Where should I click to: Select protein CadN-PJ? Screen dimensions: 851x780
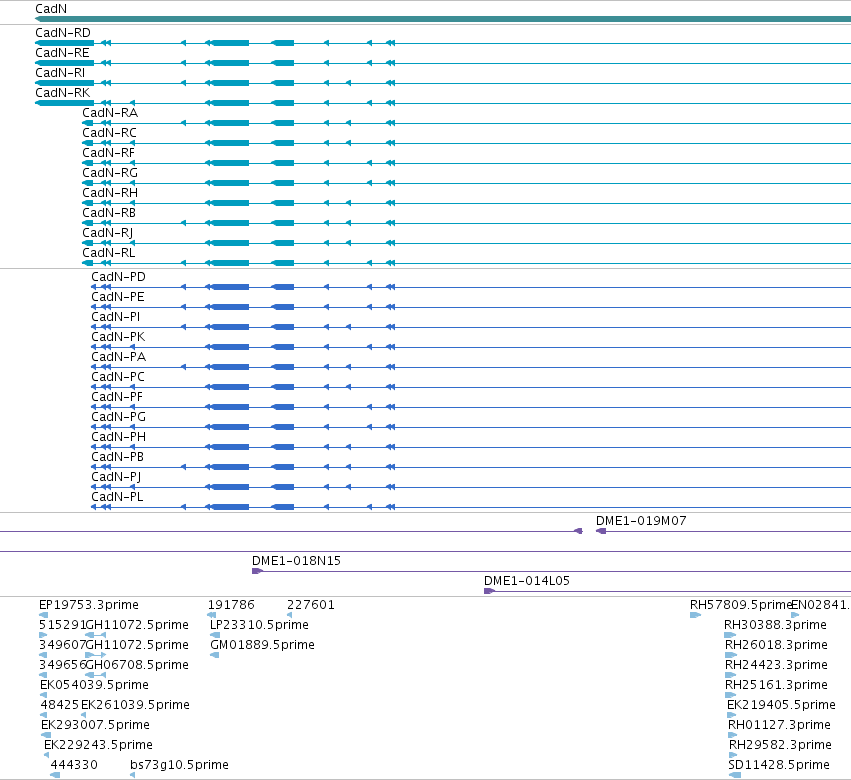coord(116,478)
